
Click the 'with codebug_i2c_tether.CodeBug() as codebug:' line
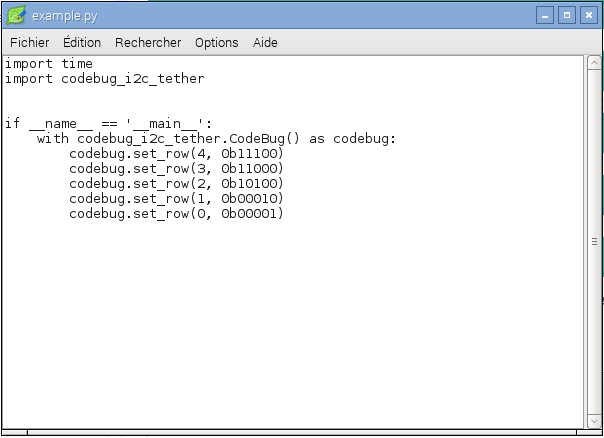(216, 139)
